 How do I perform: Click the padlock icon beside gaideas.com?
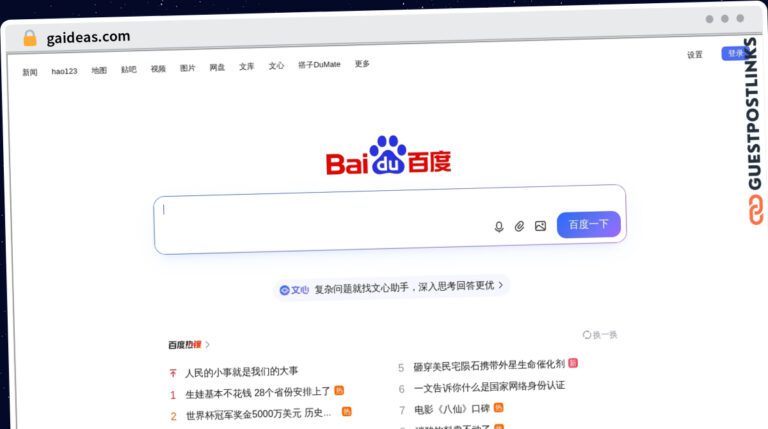click(x=30, y=38)
